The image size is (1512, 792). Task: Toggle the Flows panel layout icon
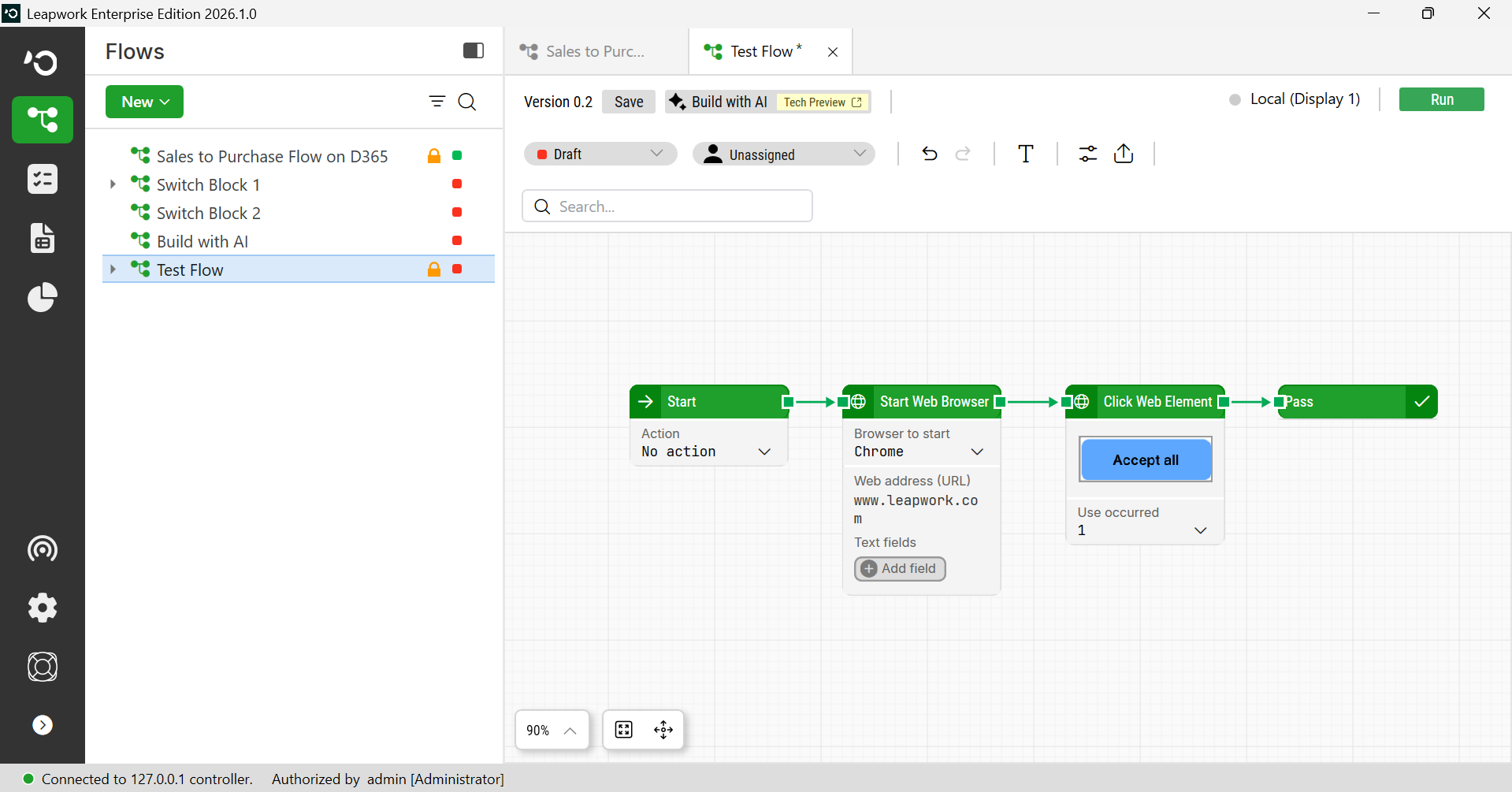474,50
